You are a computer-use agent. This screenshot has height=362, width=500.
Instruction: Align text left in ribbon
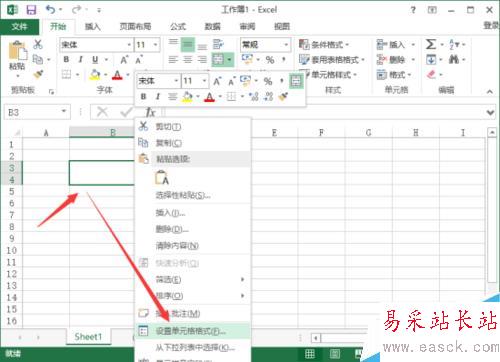(x=173, y=60)
